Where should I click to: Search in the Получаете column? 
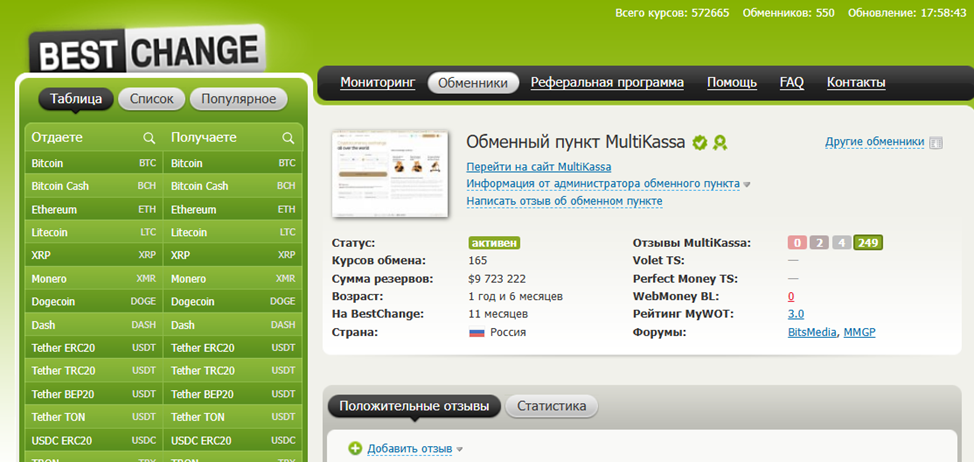[x=288, y=138]
